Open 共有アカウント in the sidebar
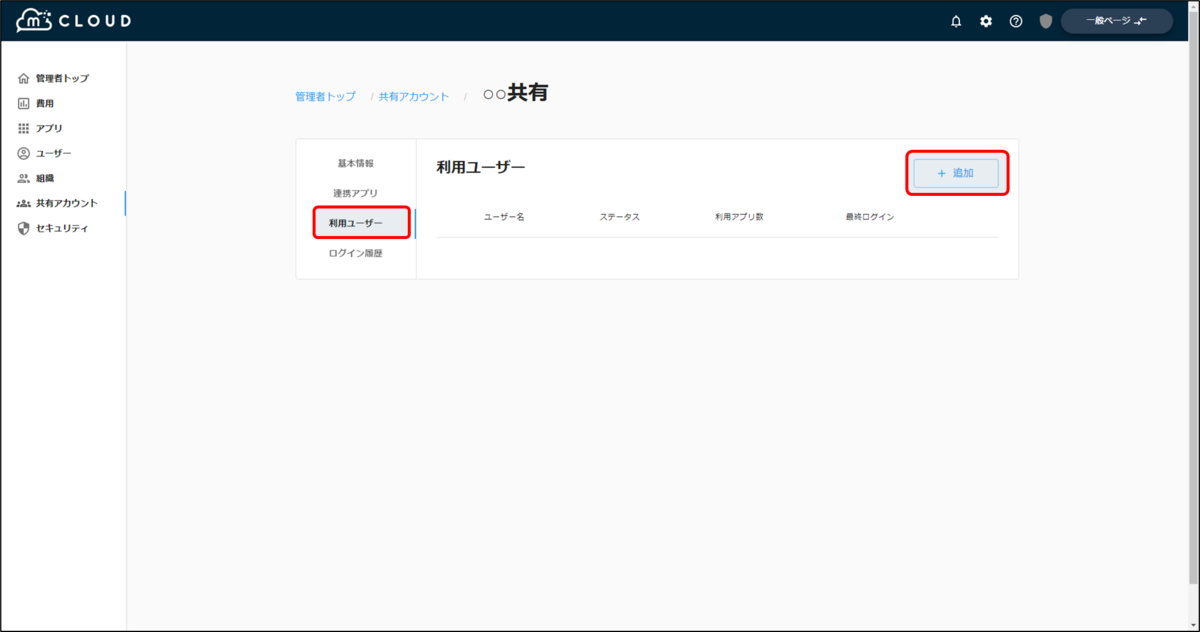Viewport: 1200px width, 632px height. tap(66, 203)
